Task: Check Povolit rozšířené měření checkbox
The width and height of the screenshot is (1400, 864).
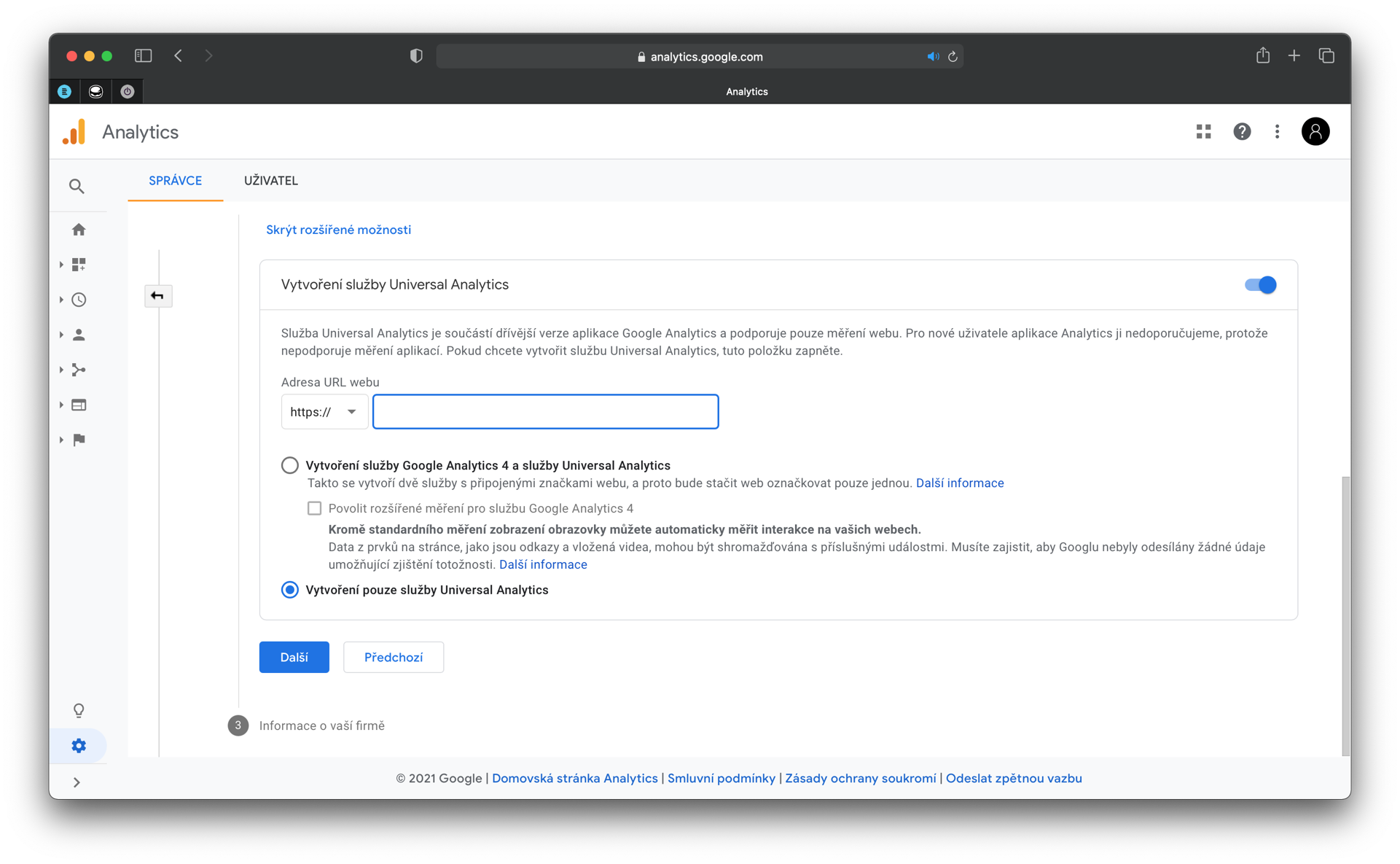Action: [314, 508]
